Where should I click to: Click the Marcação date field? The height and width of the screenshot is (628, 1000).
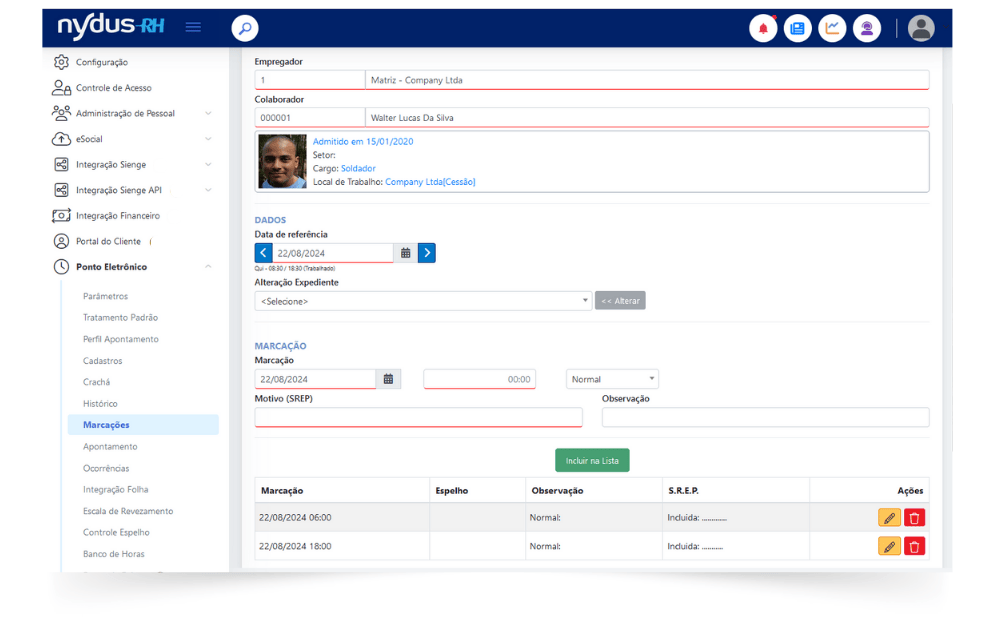(315, 379)
